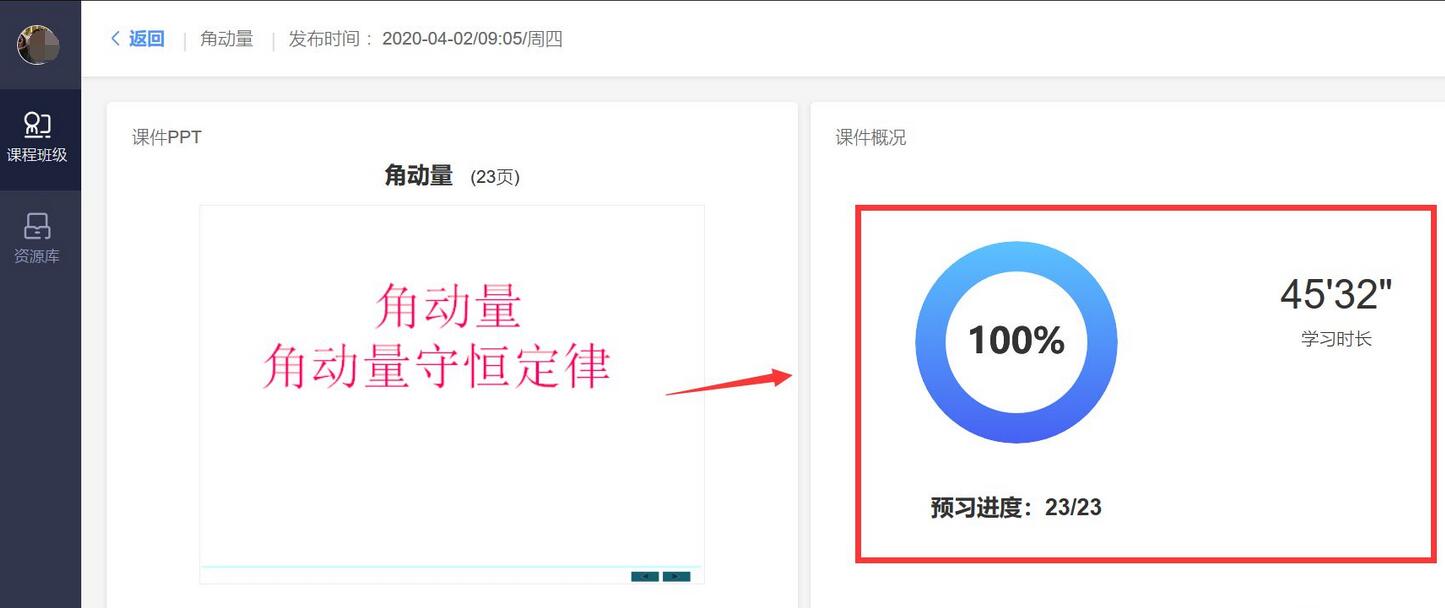Click the 角动量 breadcrumb in header
This screenshot has height=608, width=1445.
point(227,39)
